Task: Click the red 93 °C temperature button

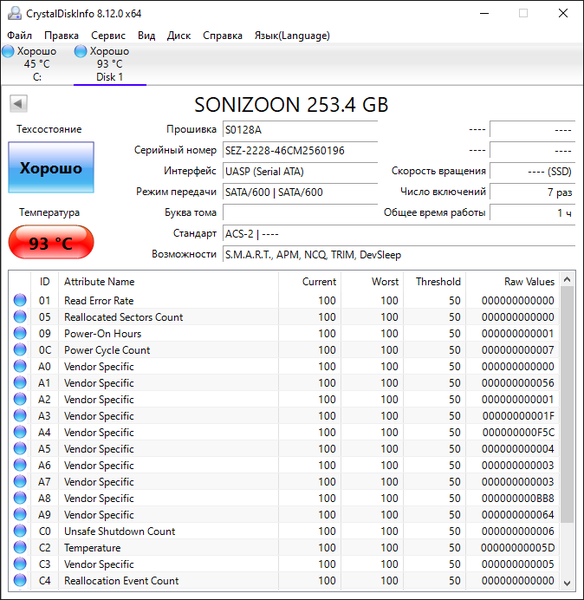Action: (51, 243)
